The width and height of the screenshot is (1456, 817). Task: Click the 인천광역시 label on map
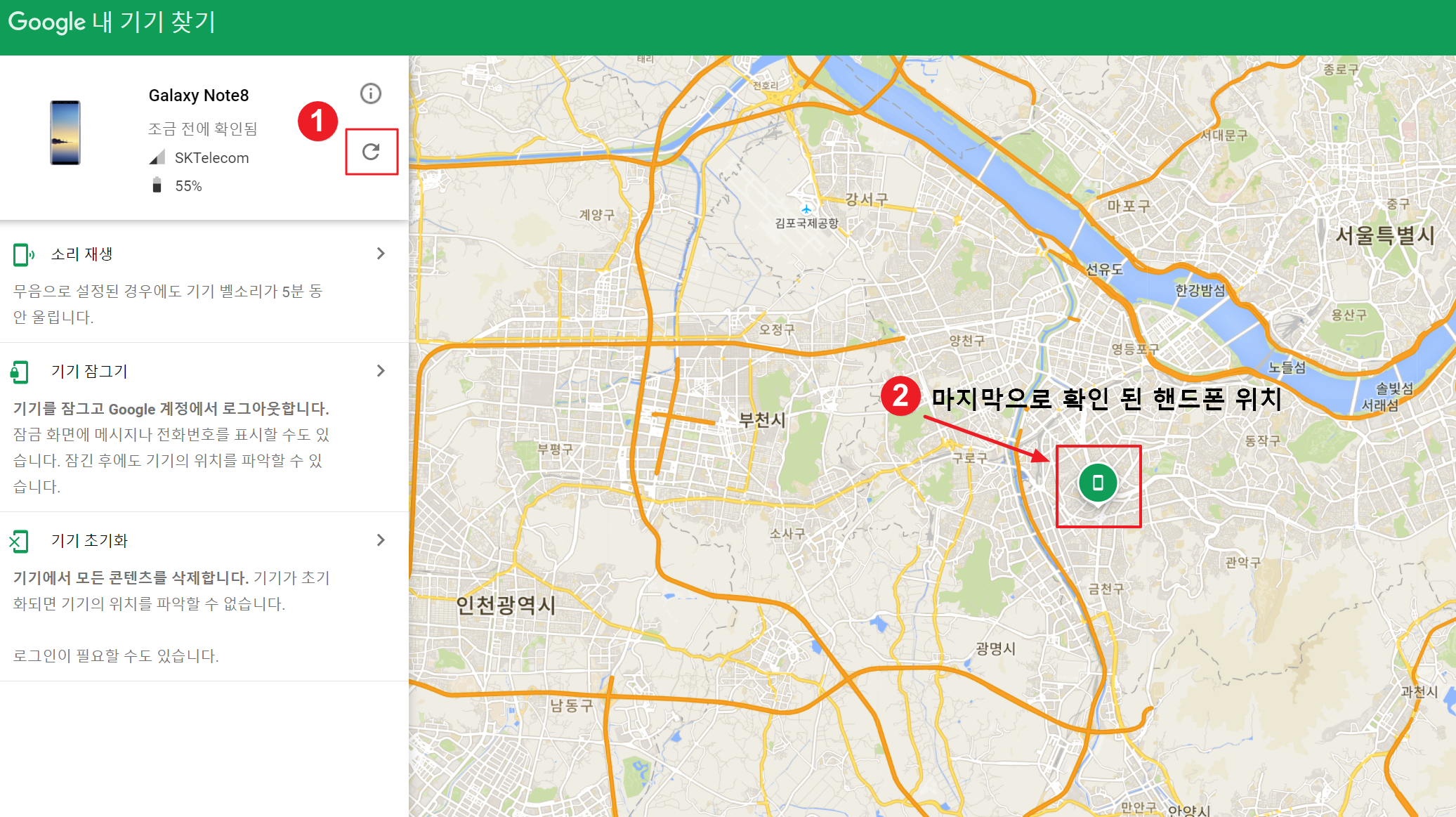coord(506,605)
